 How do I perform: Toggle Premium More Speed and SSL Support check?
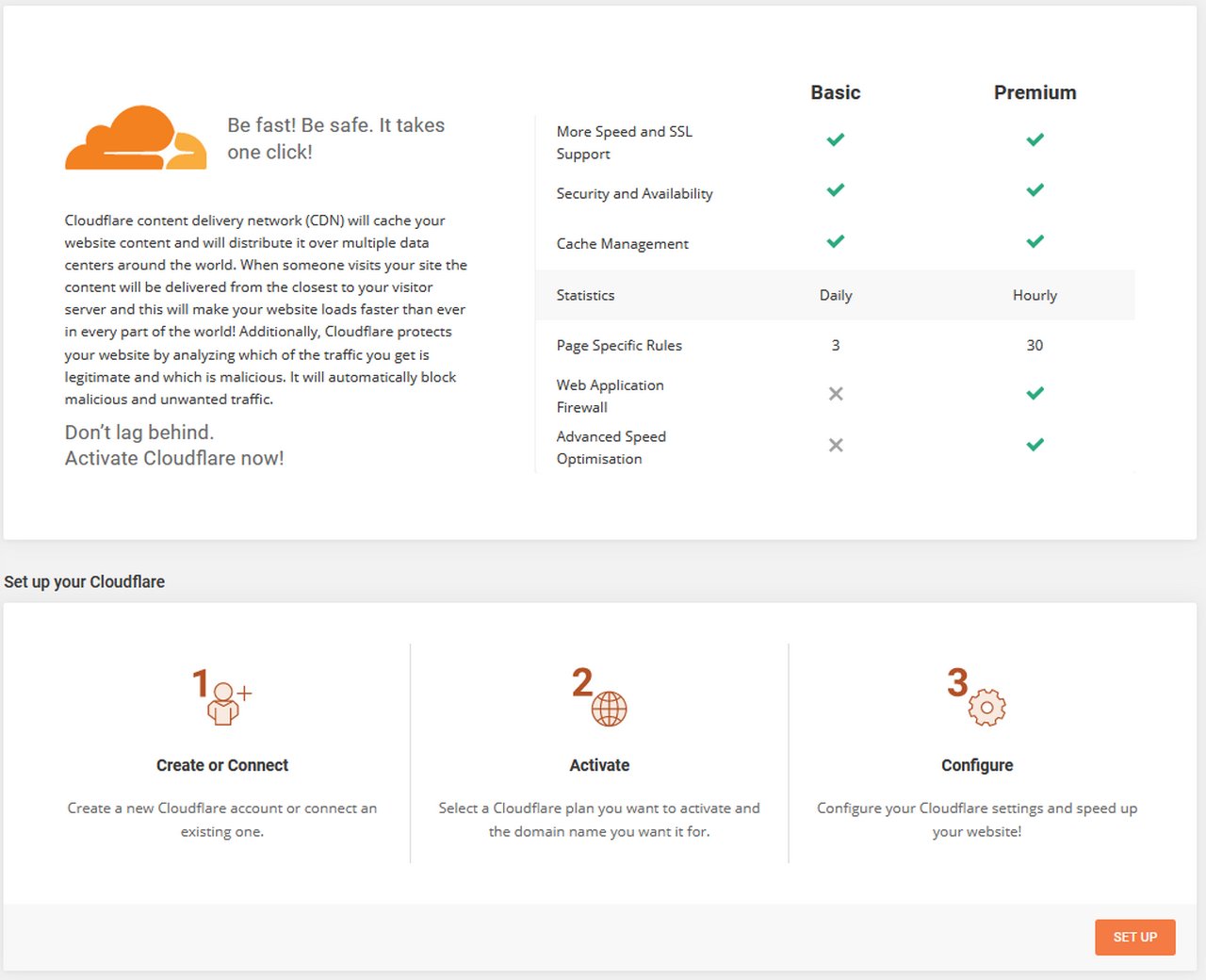click(x=1035, y=139)
